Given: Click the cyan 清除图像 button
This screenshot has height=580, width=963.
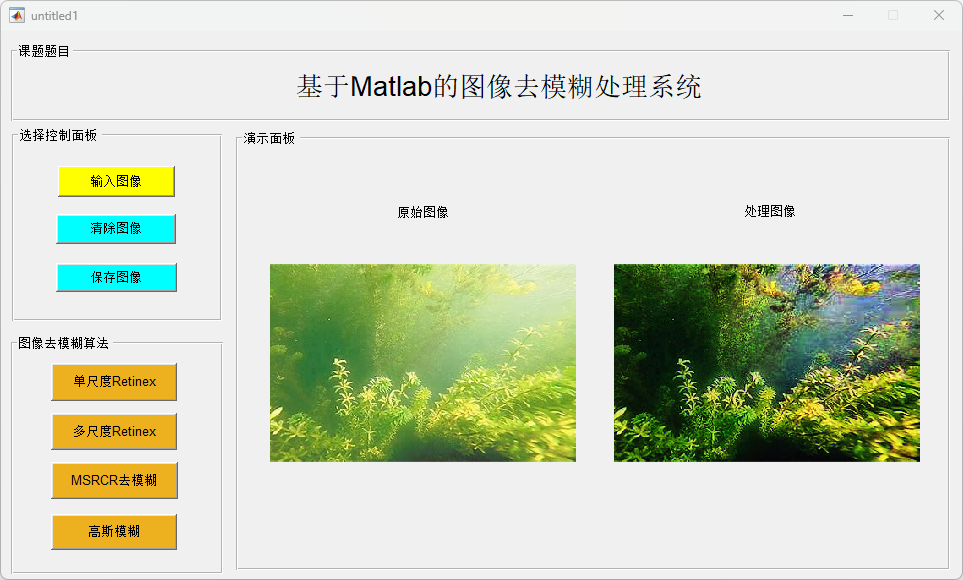Looking at the screenshot, I should (x=116, y=229).
